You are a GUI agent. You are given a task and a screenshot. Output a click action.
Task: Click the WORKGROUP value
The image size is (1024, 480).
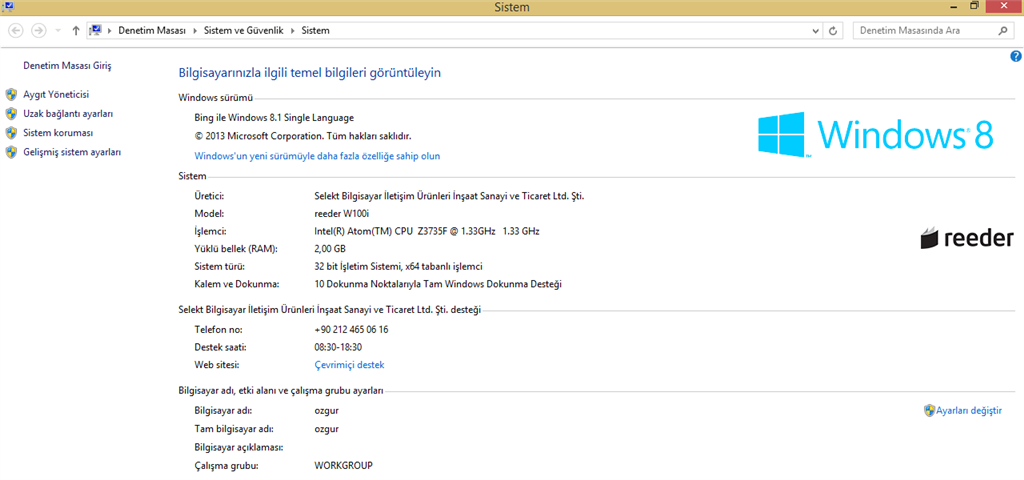344,466
